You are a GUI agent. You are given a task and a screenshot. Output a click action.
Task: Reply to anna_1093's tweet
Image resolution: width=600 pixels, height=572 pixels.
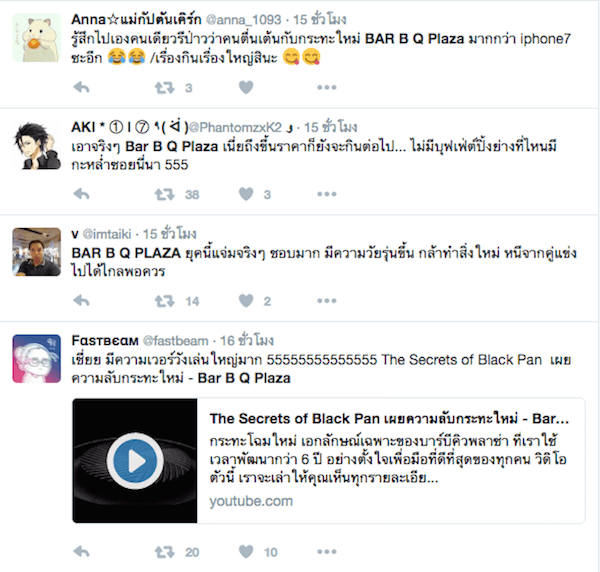82,88
